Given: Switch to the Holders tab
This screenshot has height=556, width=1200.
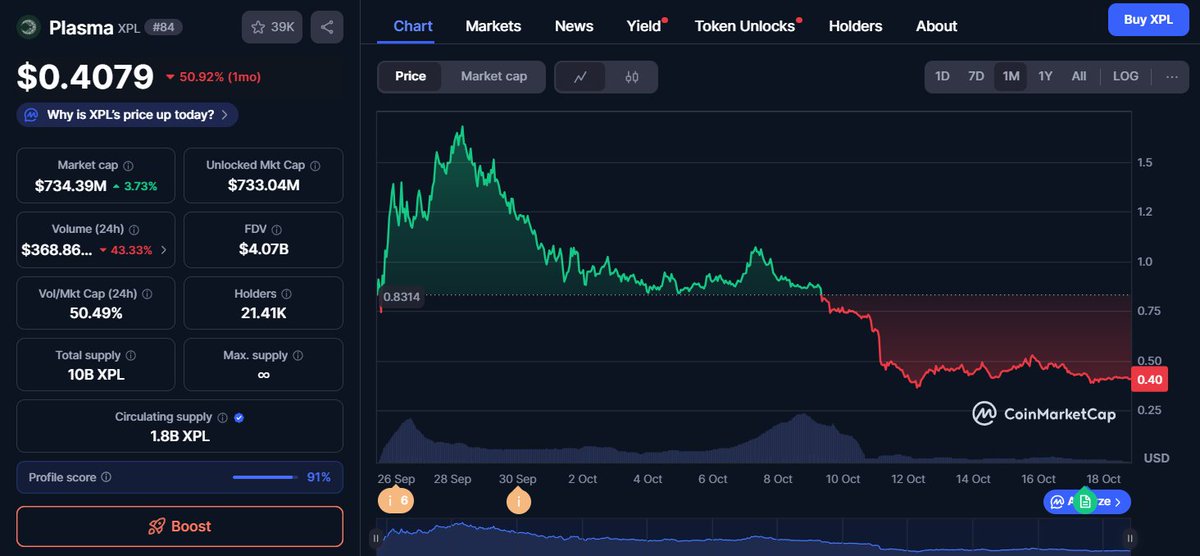Looking at the screenshot, I should (856, 26).
